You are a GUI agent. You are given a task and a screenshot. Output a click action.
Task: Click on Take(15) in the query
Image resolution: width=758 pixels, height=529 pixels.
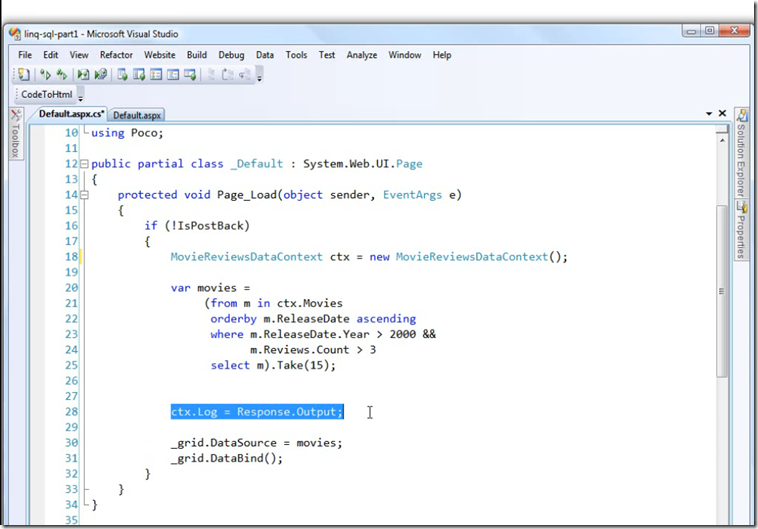coord(303,365)
